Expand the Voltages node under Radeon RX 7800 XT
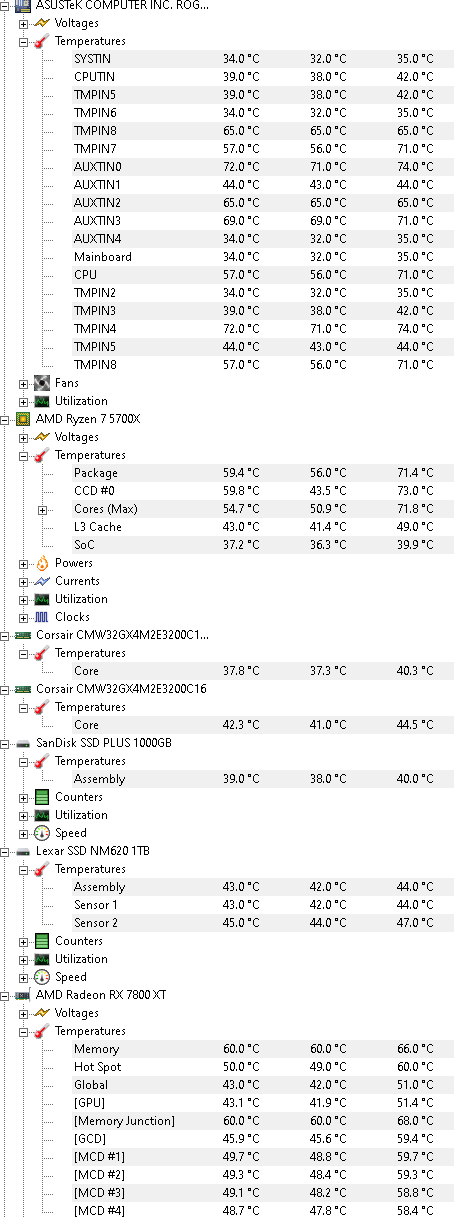This screenshot has width=454, height=1218. pos(24,1013)
